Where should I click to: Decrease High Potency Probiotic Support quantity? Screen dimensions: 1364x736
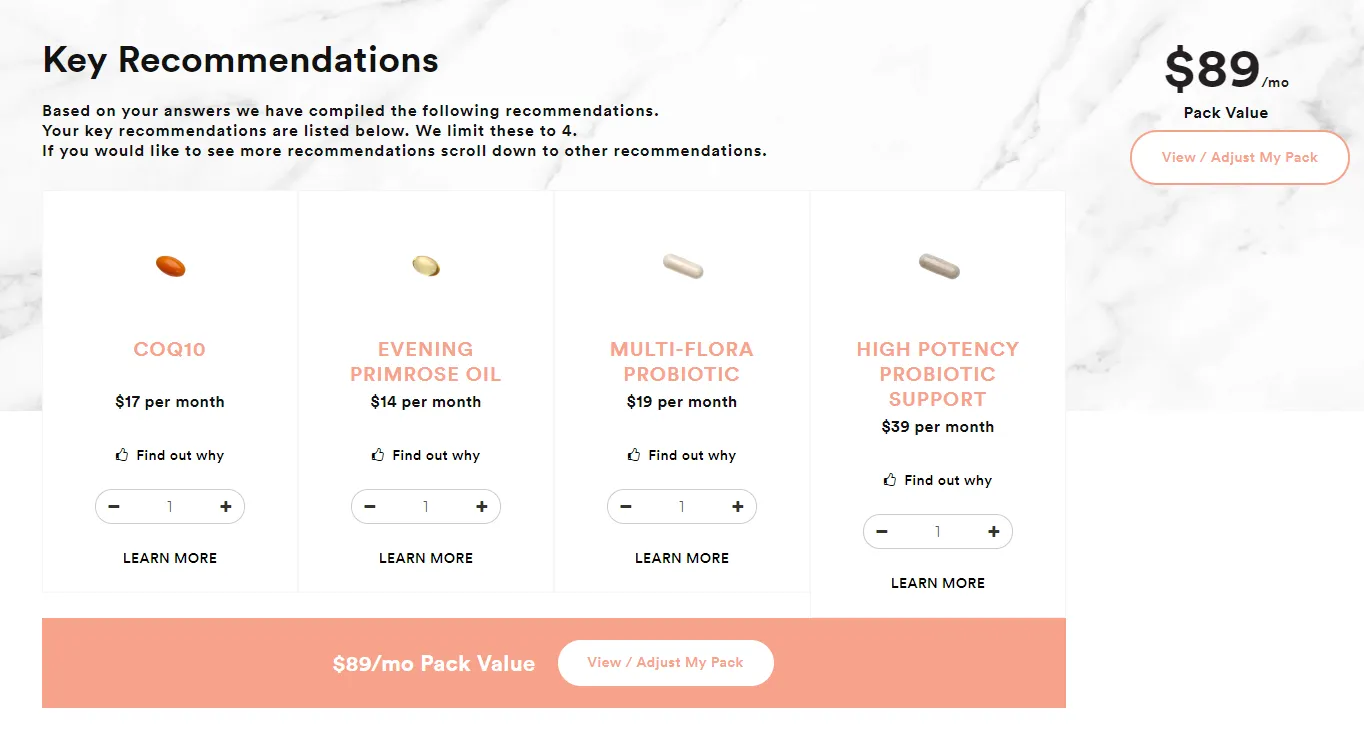tap(882, 532)
